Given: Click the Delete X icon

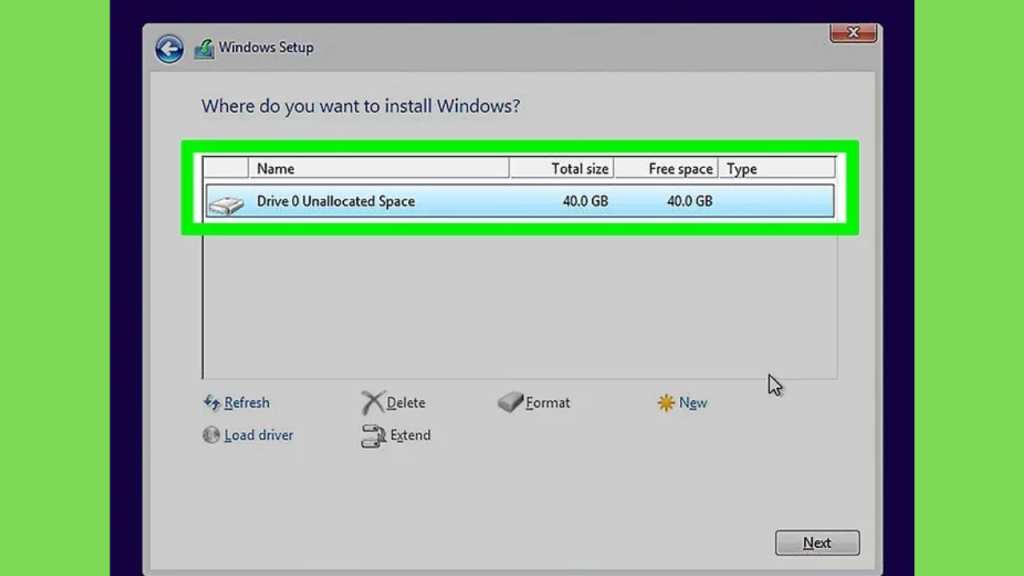Looking at the screenshot, I should pos(373,402).
